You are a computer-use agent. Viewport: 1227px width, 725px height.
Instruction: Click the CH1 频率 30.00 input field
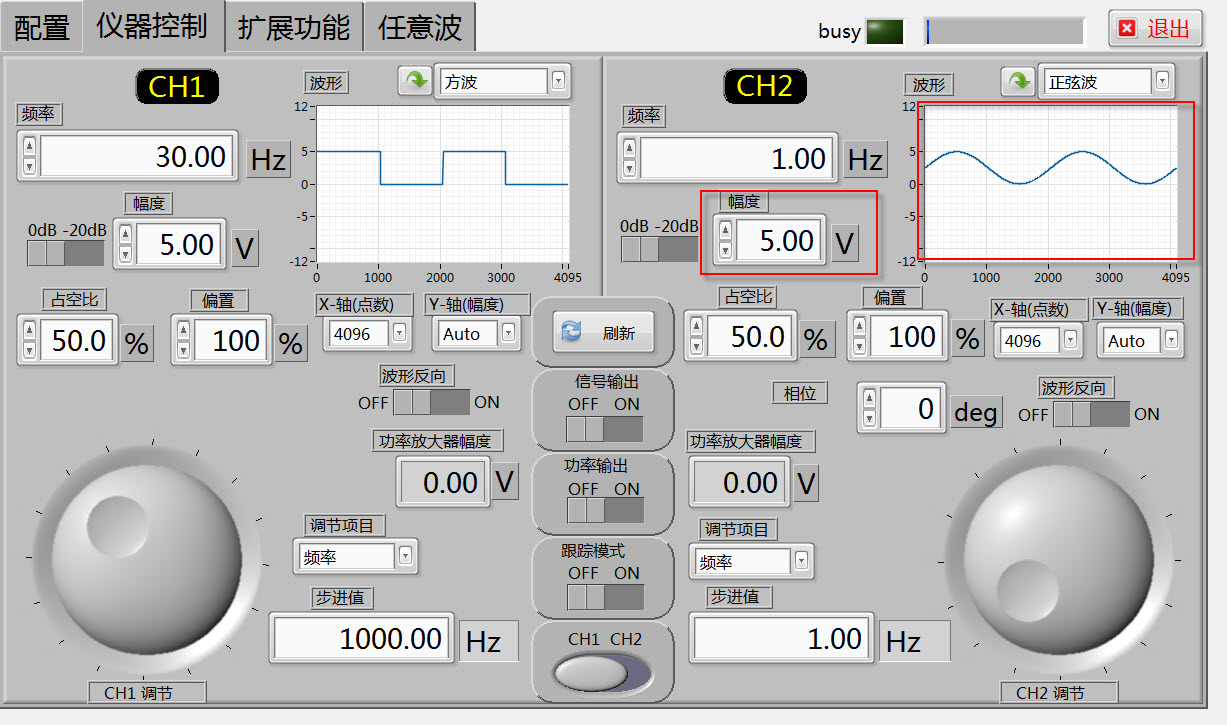coord(138,157)
